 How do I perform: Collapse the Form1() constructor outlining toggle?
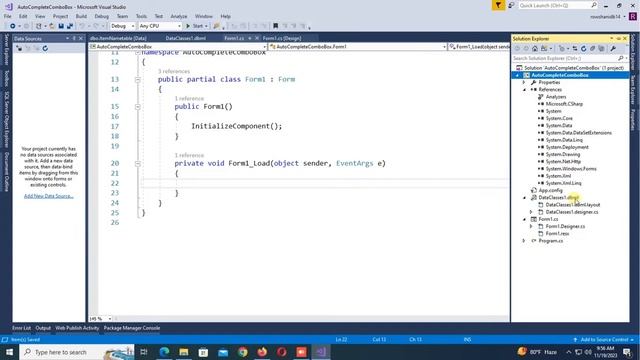pos(138,107)
